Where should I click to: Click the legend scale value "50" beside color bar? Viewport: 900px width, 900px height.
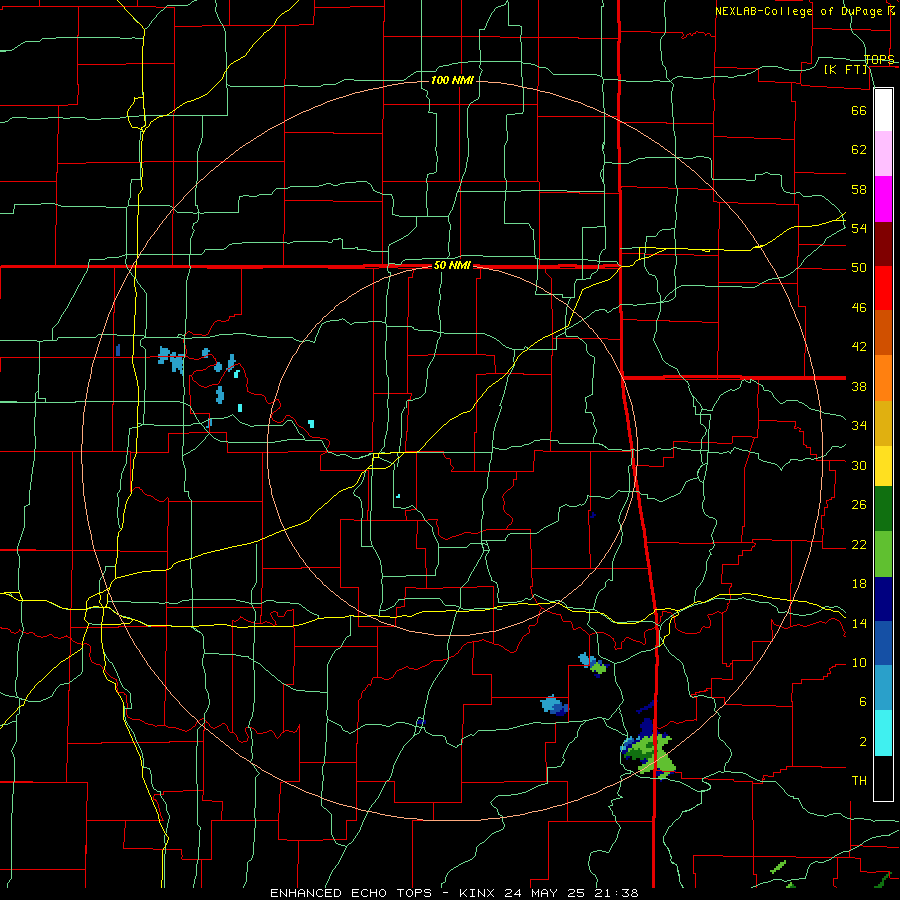click(x=859, y=268)
